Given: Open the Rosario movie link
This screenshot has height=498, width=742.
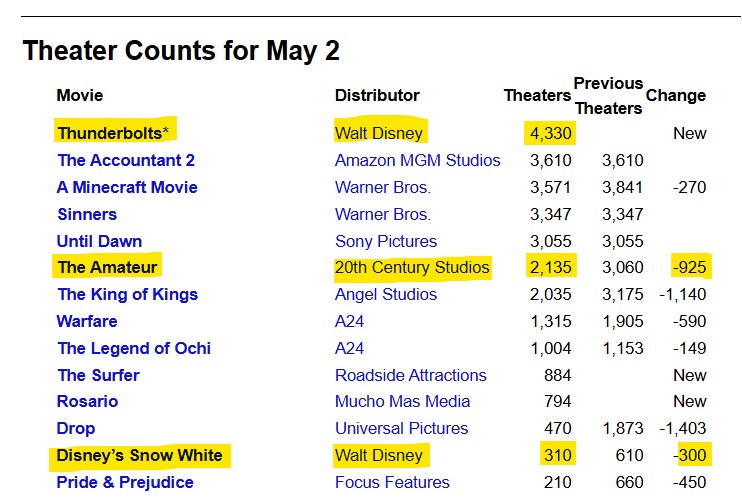Looking at the screenshot, I should click(x=88, y=401).
